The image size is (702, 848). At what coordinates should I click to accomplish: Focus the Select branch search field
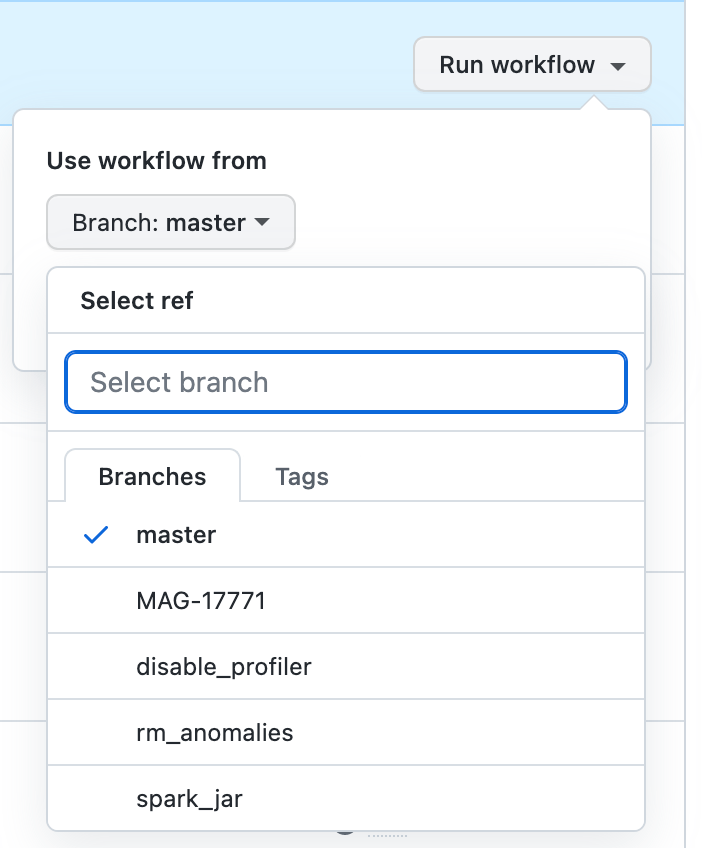point(346,382)
